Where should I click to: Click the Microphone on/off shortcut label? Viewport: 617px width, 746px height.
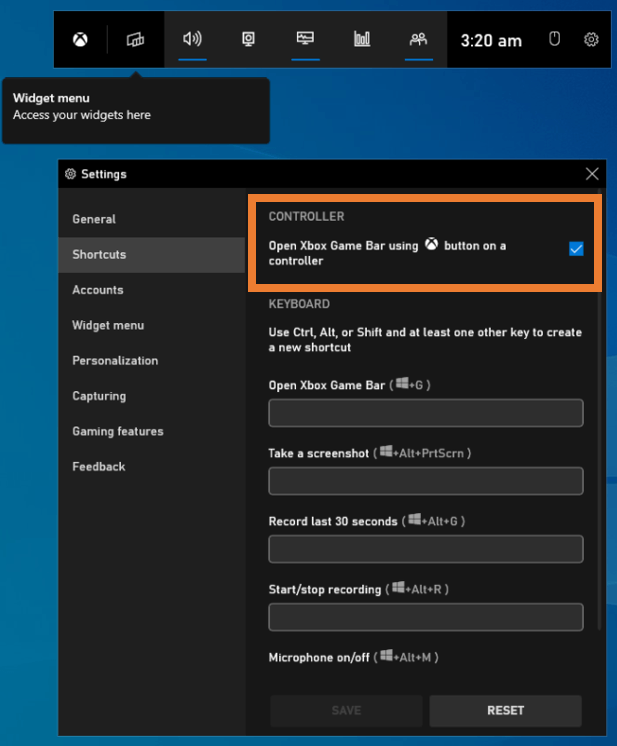pyautogui.click(x=353, y=658)
